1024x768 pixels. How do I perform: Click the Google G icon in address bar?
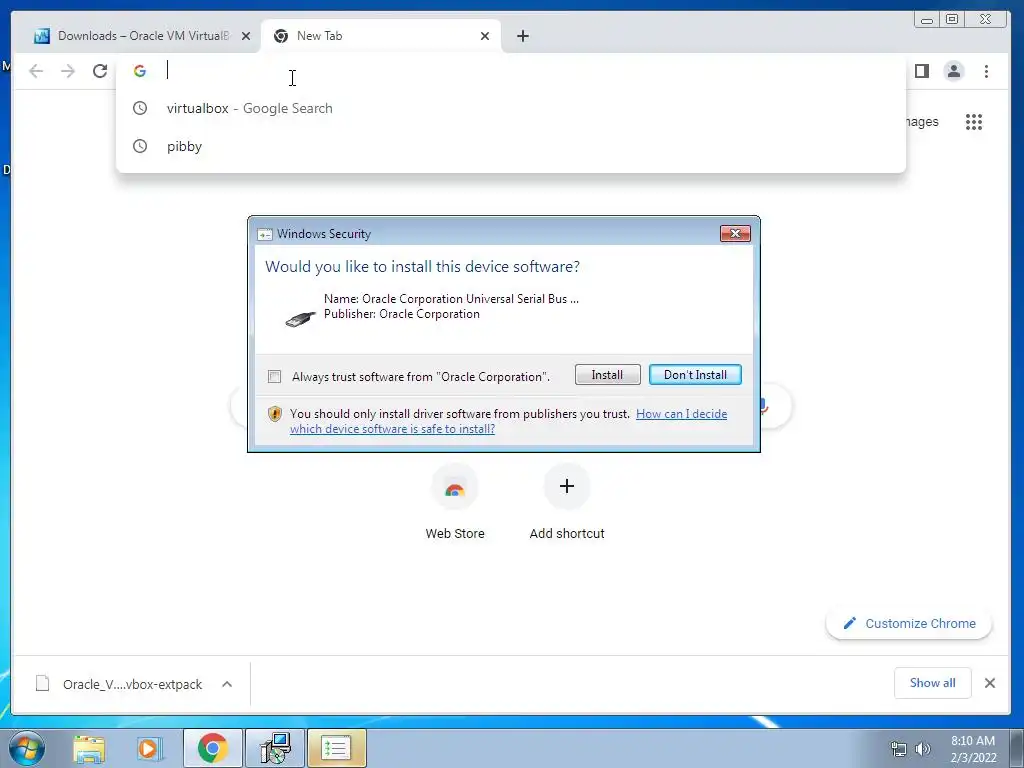[140, 71]
